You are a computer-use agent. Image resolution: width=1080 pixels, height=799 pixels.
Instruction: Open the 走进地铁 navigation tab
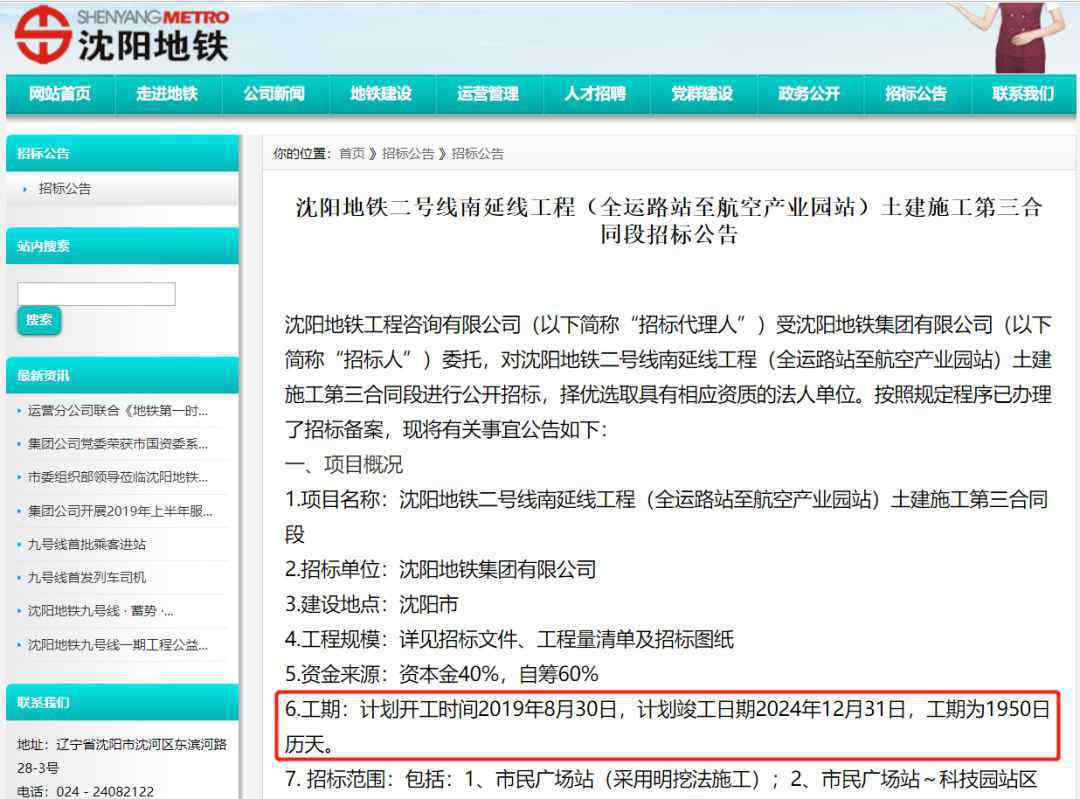[167, 94]
